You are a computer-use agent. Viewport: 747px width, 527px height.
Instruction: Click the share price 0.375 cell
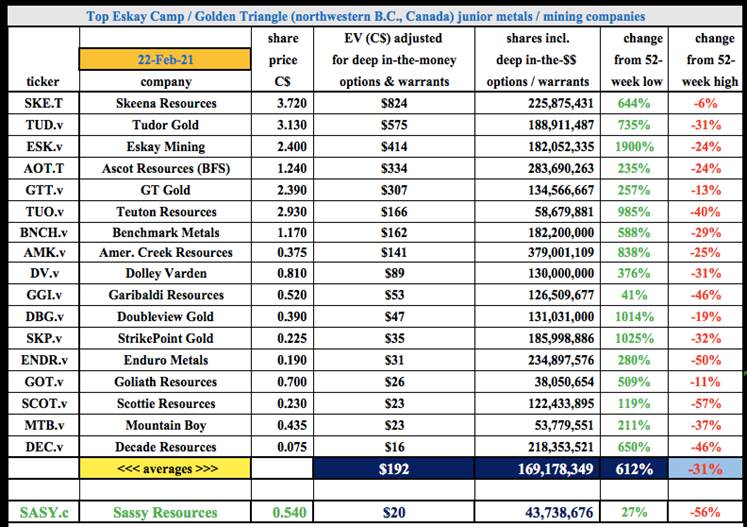pos(283,253)
